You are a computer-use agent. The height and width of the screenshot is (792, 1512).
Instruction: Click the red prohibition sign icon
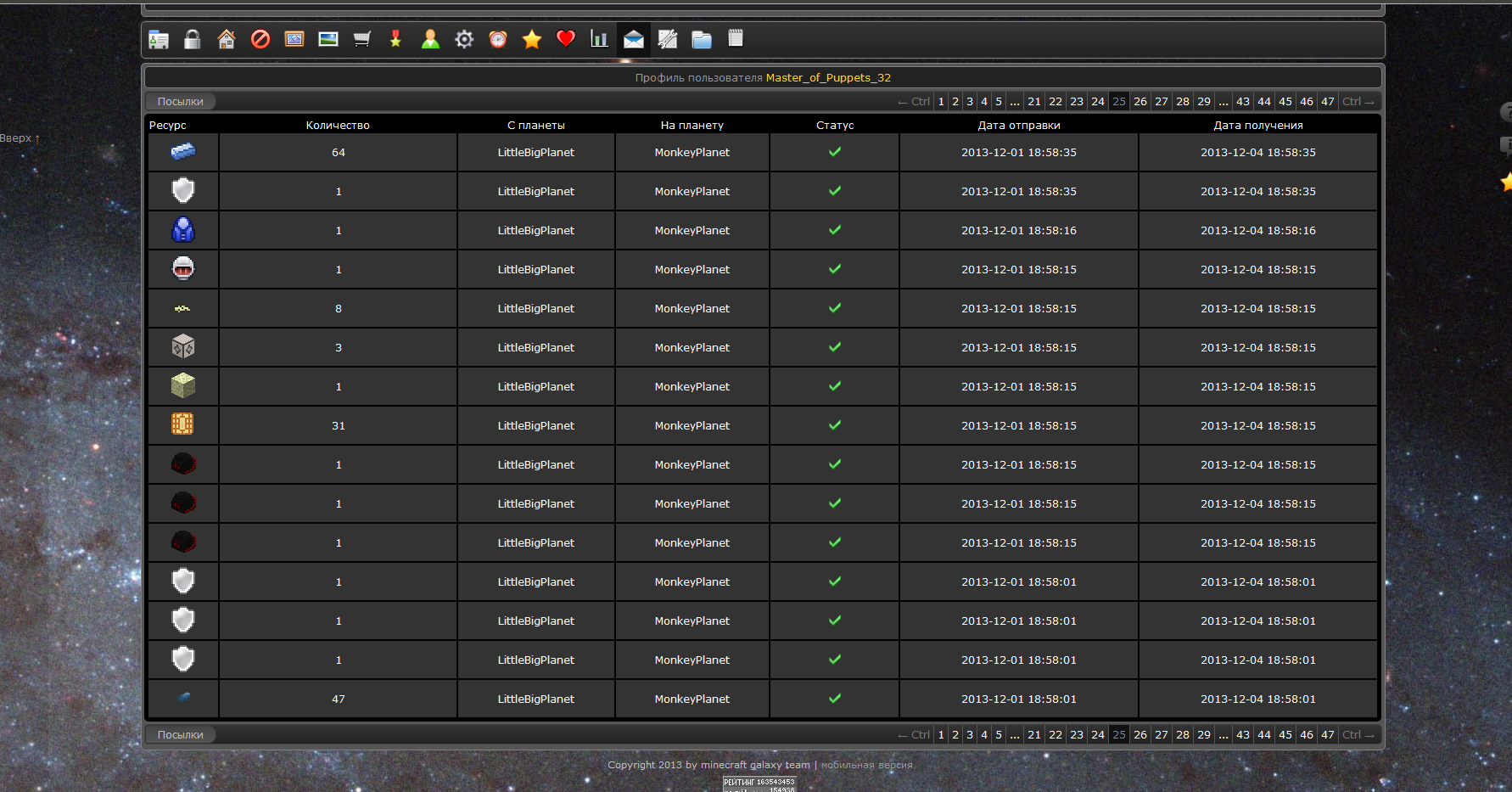(x=260, y=39)
